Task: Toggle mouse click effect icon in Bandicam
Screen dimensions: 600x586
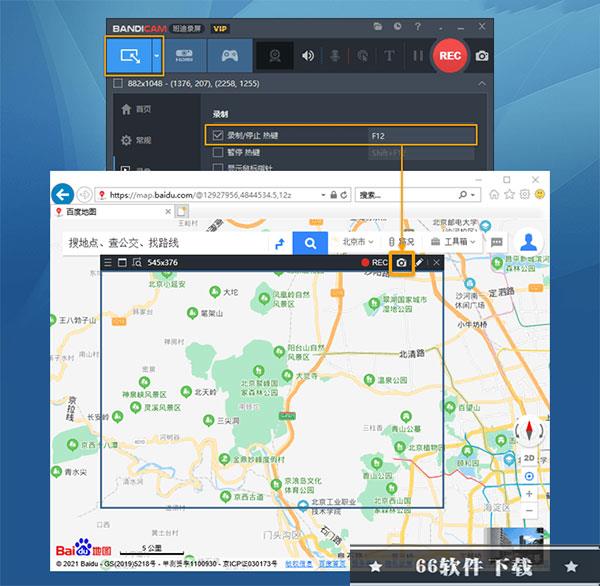Action: 362,56
